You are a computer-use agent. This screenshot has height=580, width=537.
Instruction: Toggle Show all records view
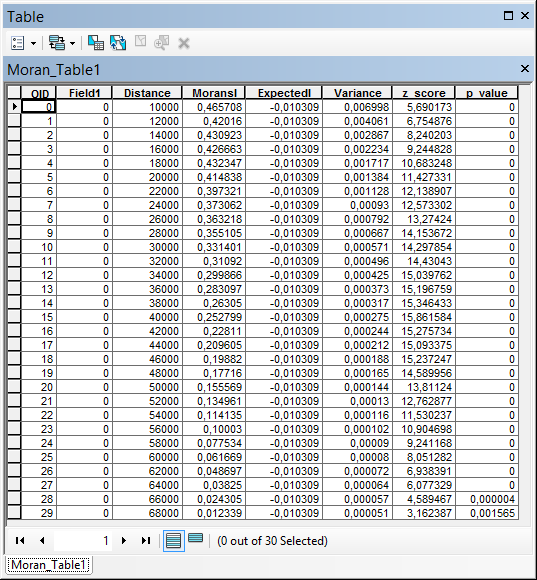[x=174, y=540]
